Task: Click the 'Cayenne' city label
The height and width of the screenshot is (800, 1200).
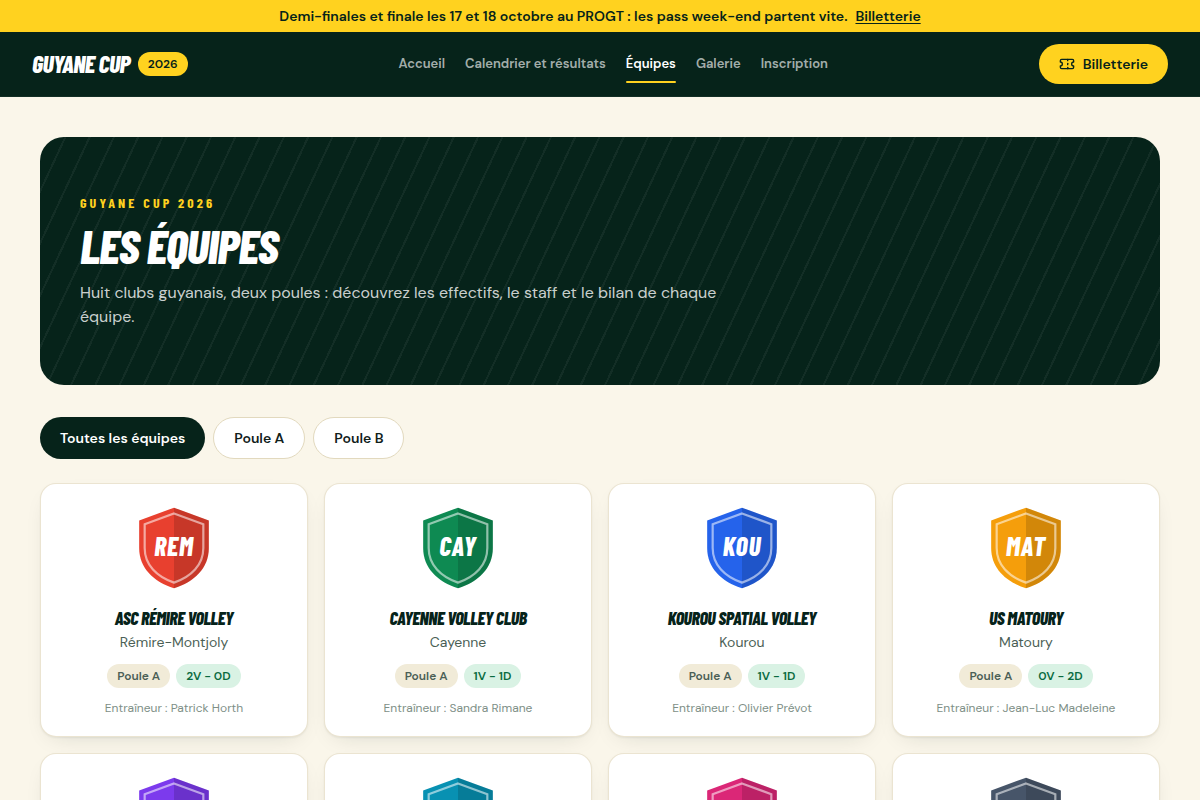Action: 458,642
